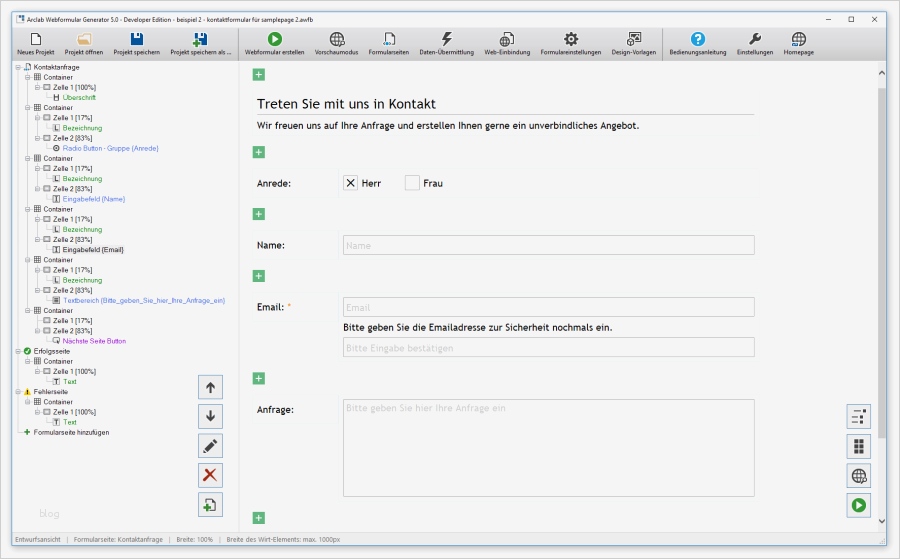Click into the Name input field

pos(548,245)
